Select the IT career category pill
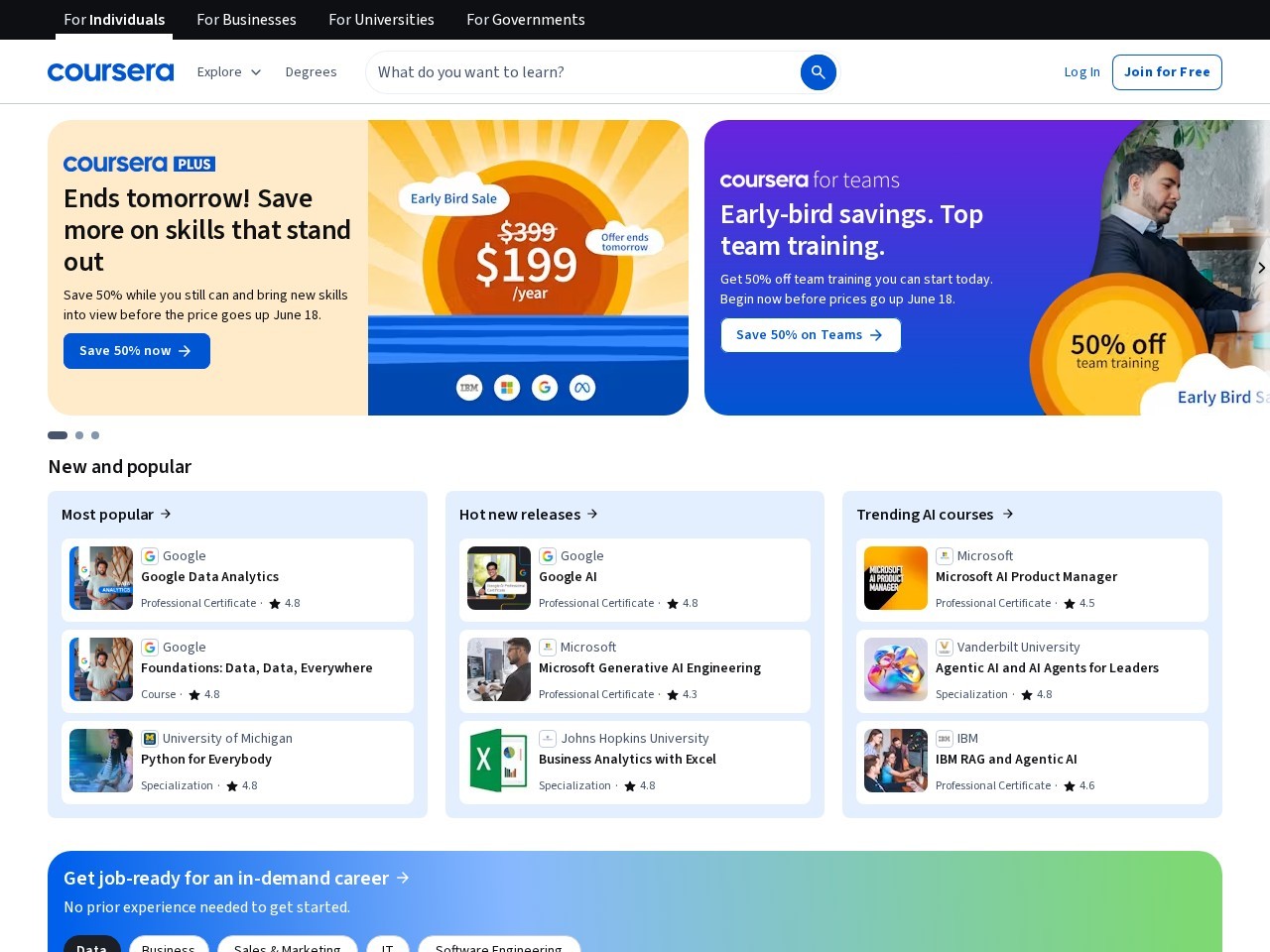The image size is (1270, 952). point(388,944)
